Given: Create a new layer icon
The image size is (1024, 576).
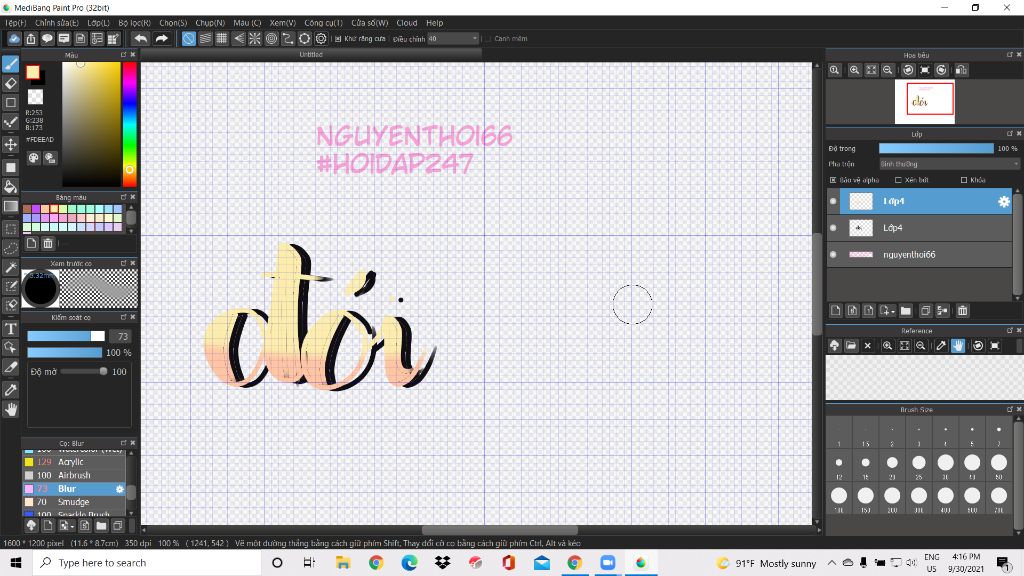Looking at the screenshot, I should point(836,311).
